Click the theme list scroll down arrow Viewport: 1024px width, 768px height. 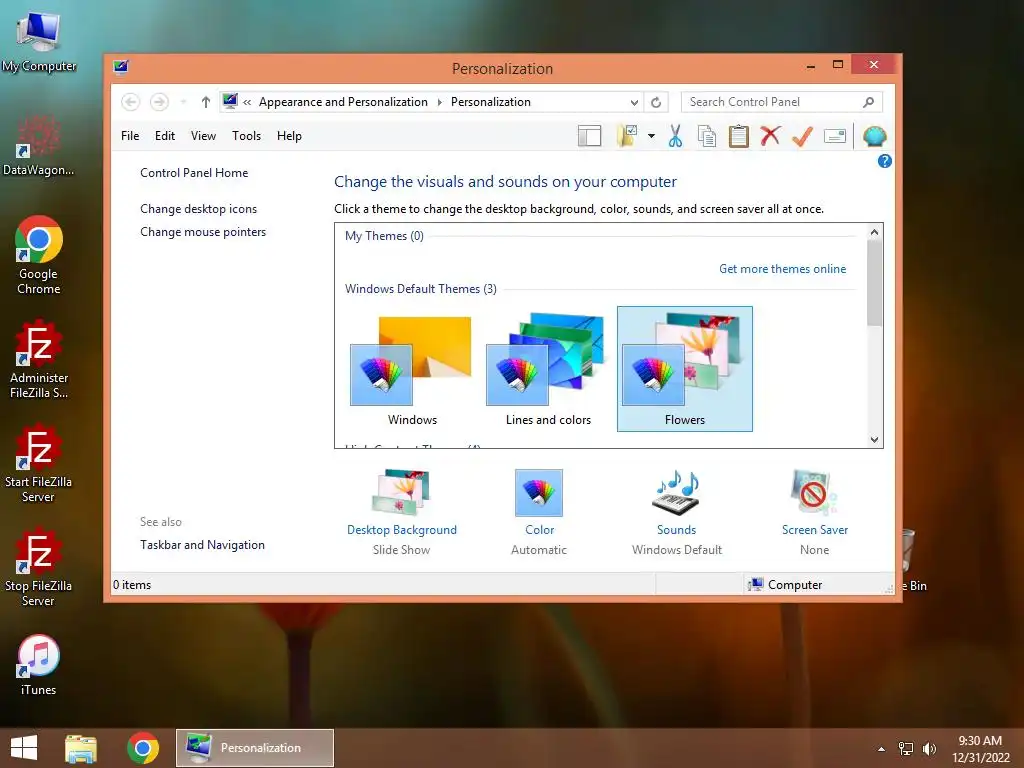[x=874, y=440]
